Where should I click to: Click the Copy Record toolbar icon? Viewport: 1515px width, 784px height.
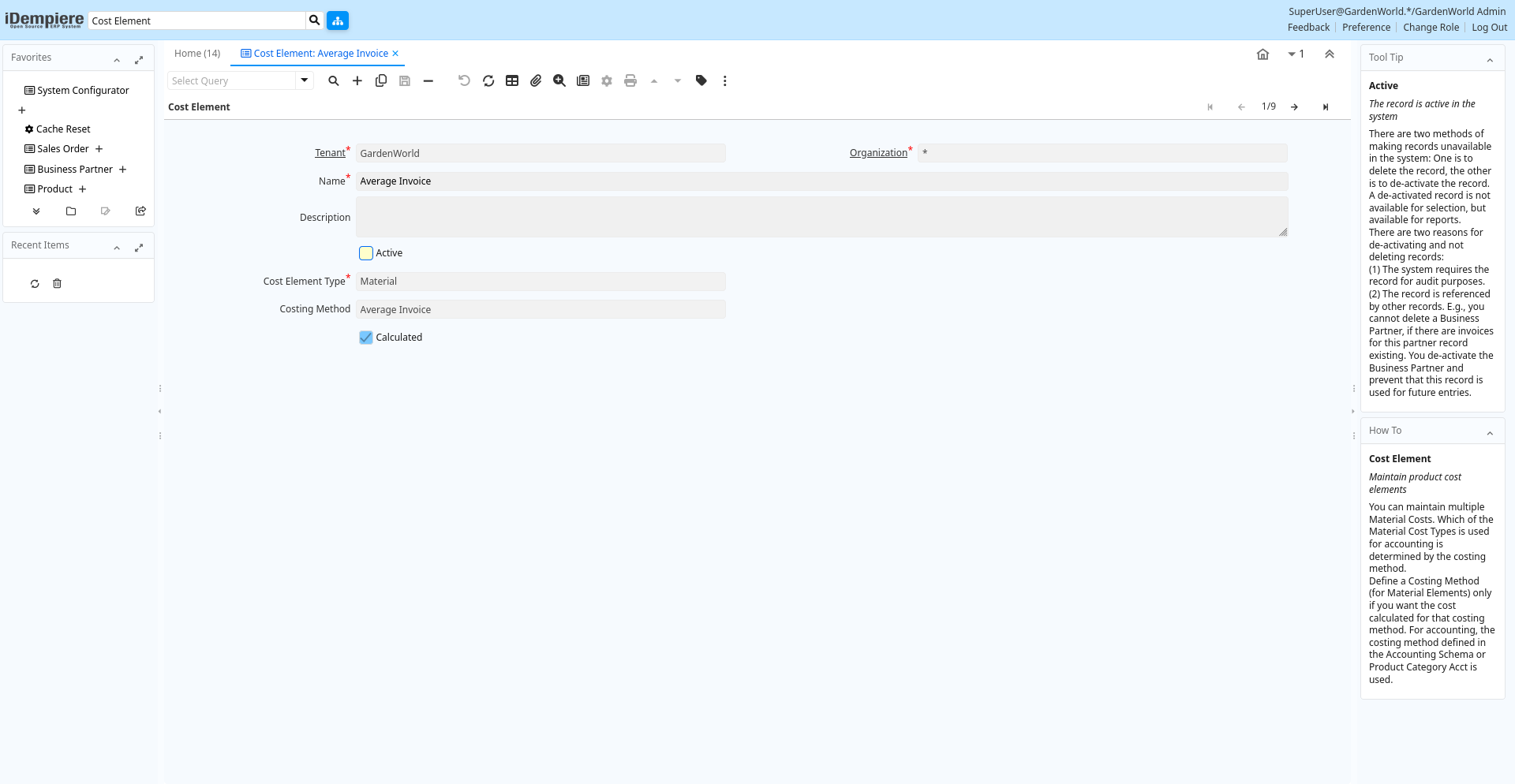tap(381, 80)
